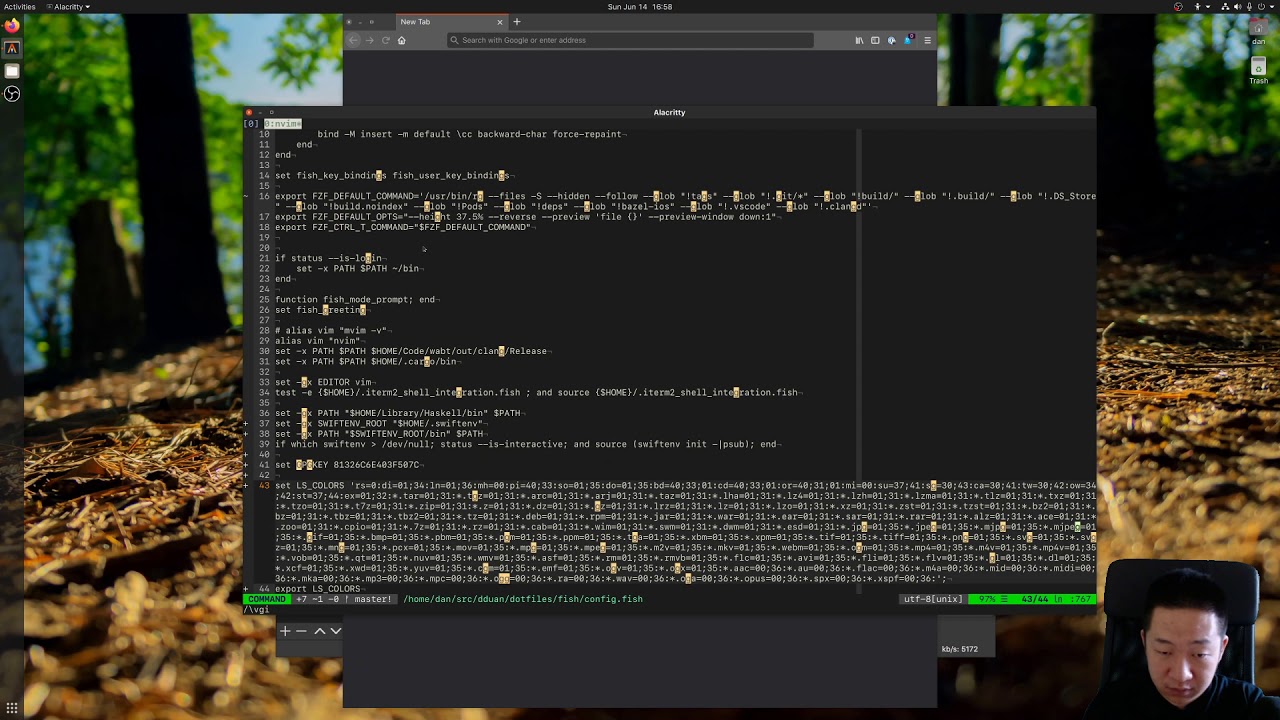Click the /\vgi search command line
1280x720 pixels.
click(257, 609)
